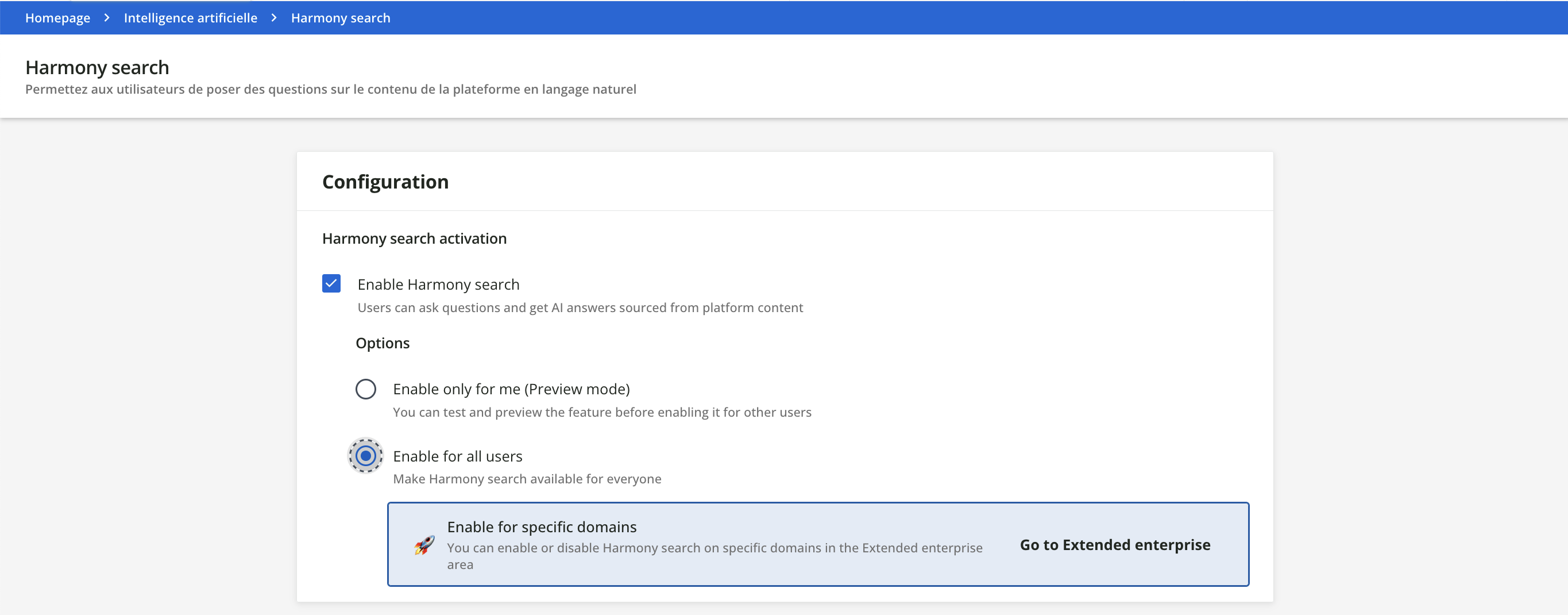Click chevron after Homepage breadcrumb
Screen dimensions: 1568x615
pyautogui.click(x=107, y=18)
